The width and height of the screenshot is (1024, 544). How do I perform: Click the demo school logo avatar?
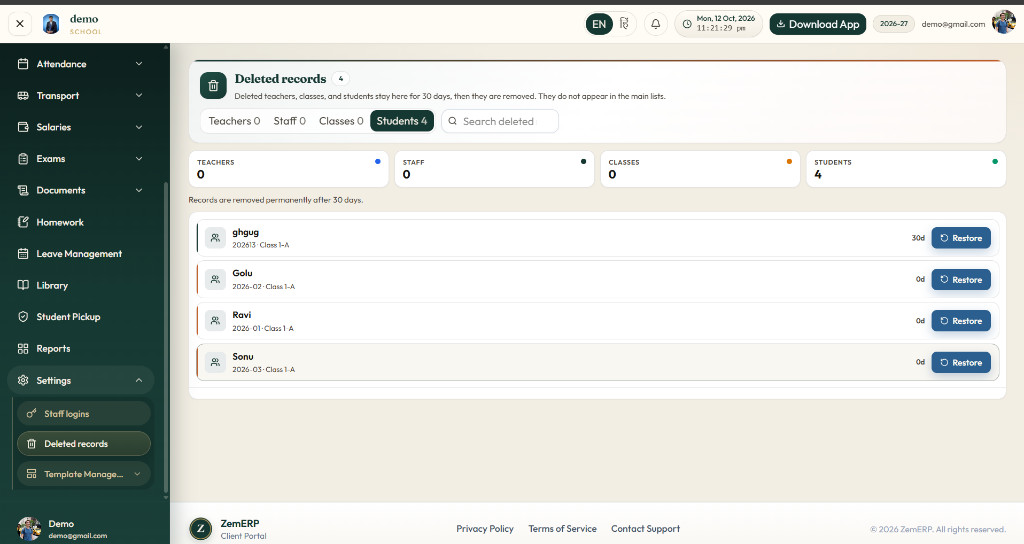click(51, 24)
